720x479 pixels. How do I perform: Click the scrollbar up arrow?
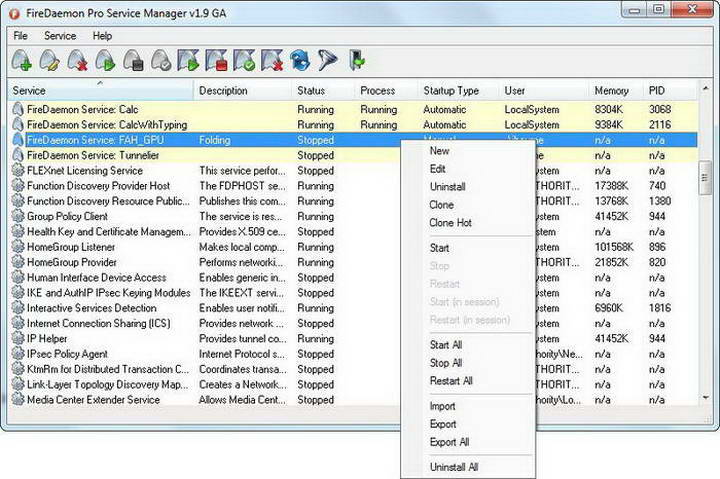pyautogui.click(x=705, y=87)
